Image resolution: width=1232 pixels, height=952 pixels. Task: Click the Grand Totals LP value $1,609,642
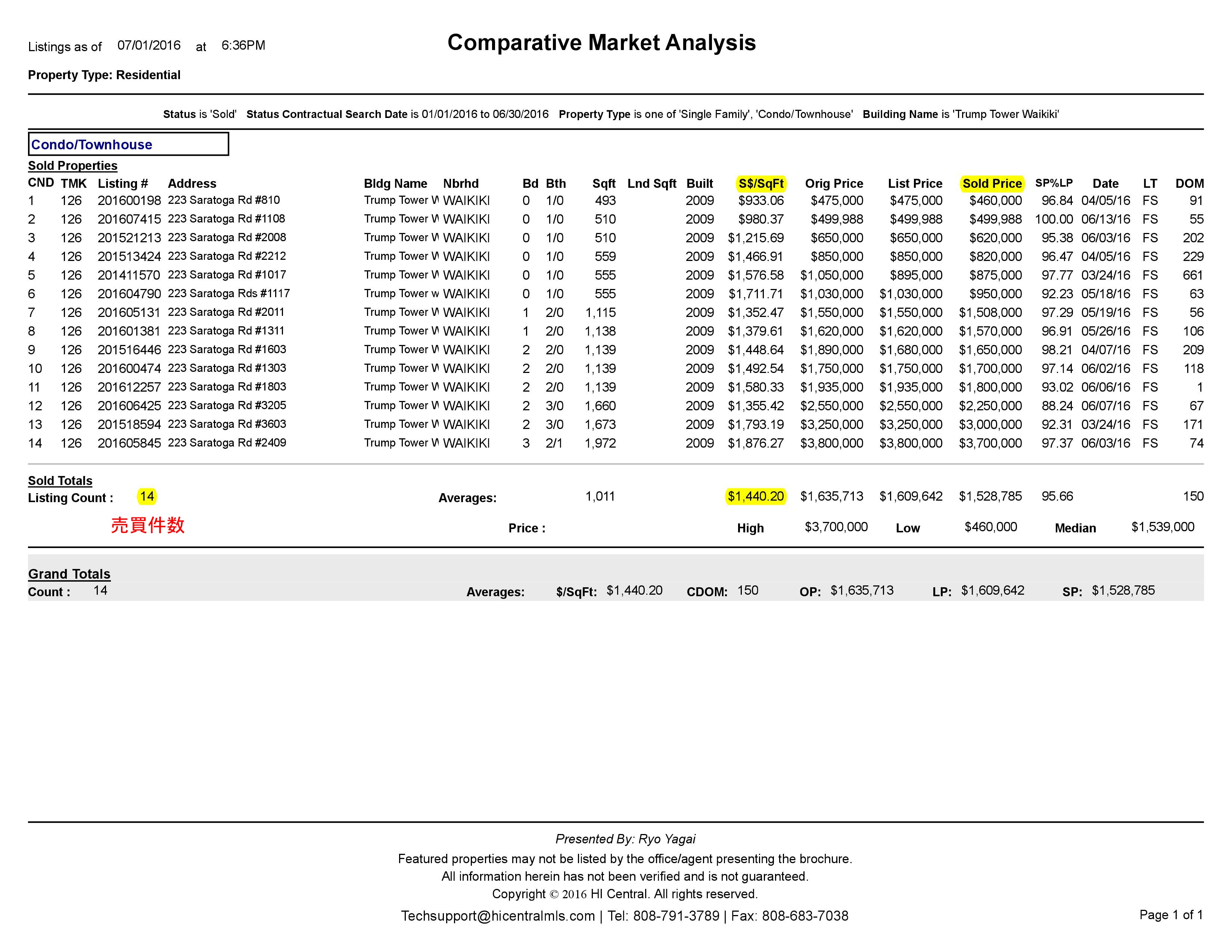993,590
